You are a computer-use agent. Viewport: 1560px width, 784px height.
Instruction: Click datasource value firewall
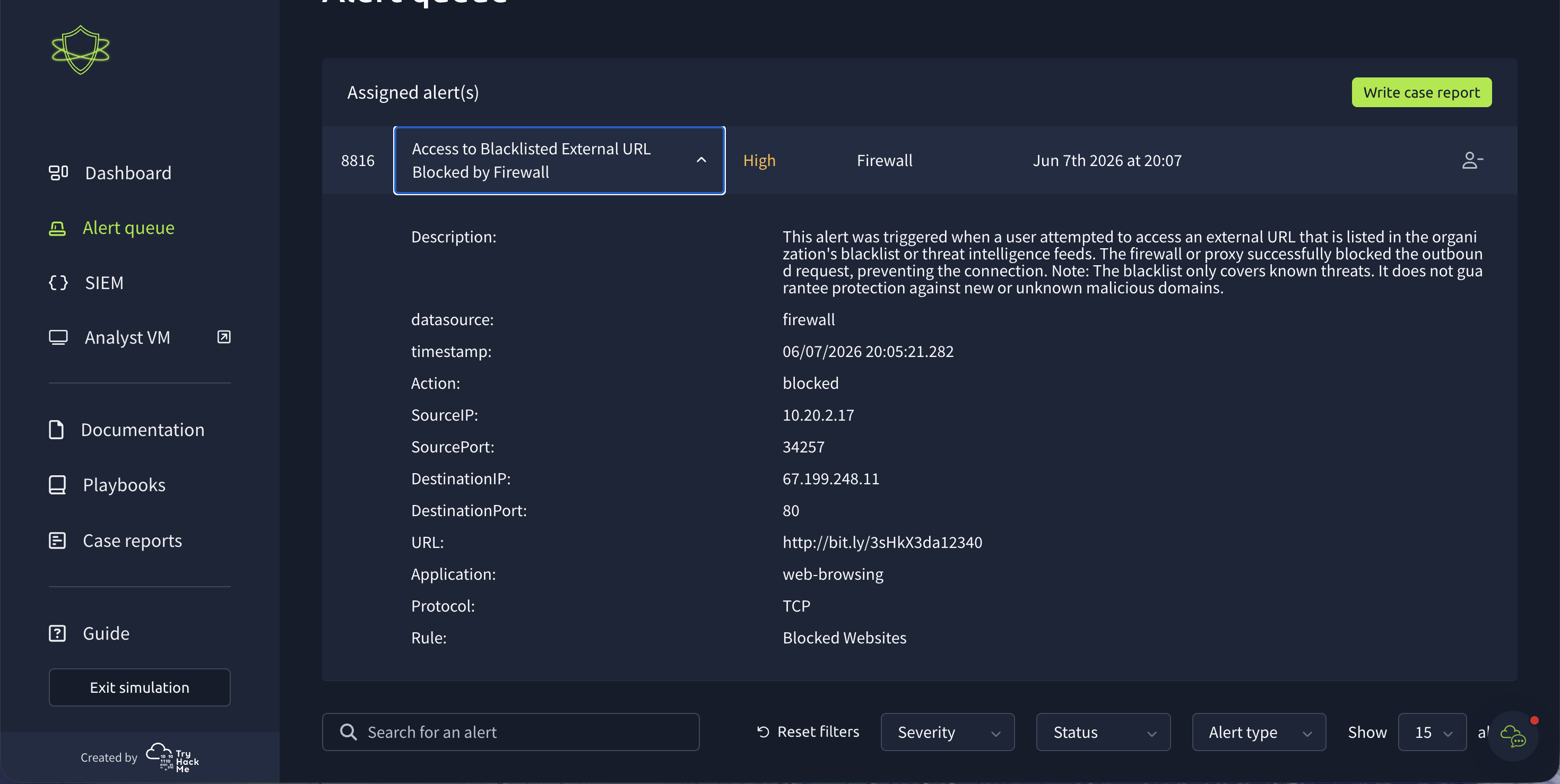pos(809,320)
